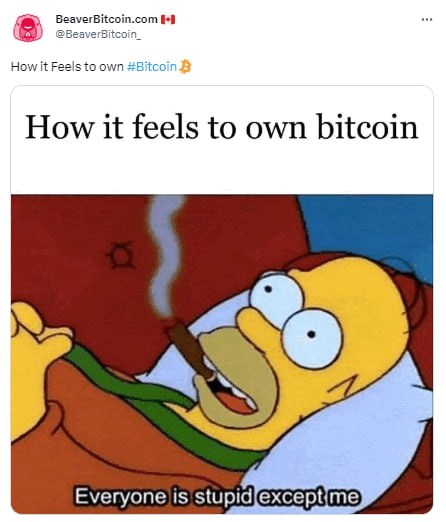The width and height of the screenshot is (446, 522).
Task: Open the @BeaverBitcoin_ handle
Action: tap(98, 34)
